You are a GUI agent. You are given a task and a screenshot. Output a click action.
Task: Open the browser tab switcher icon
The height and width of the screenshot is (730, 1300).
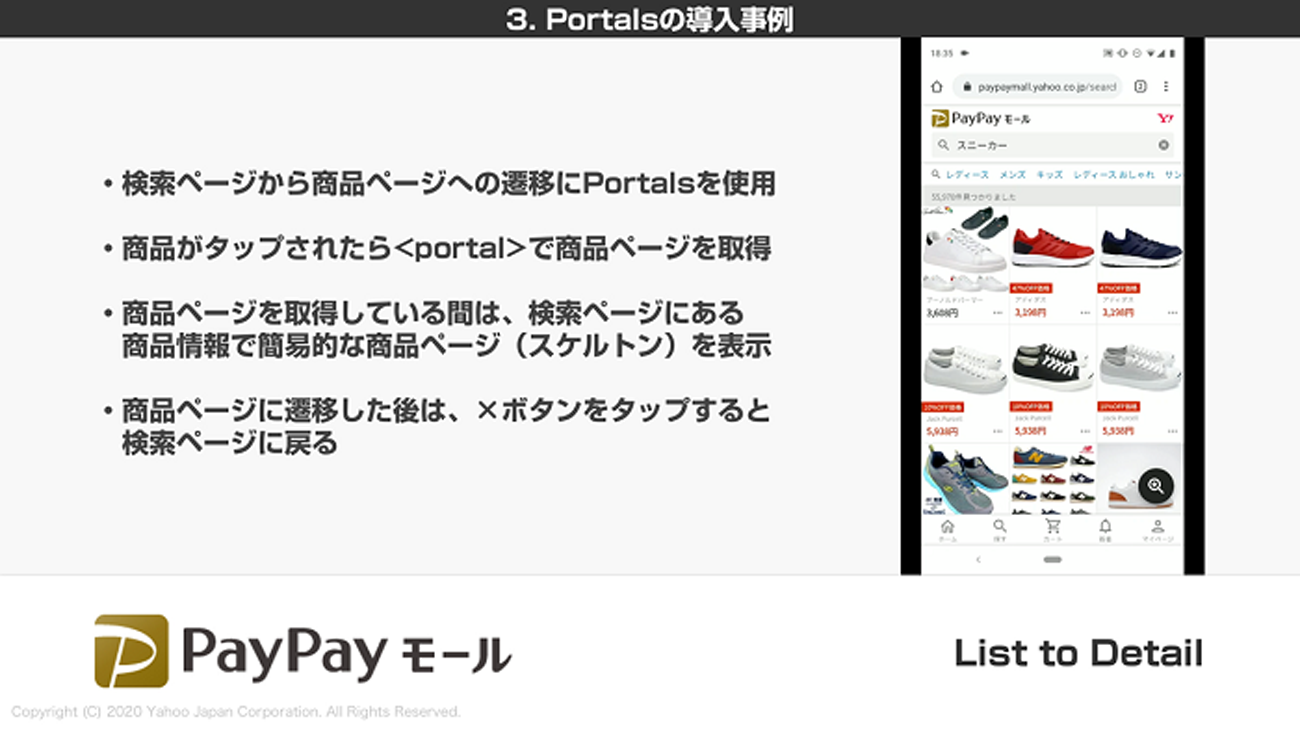coord(1140,87)
